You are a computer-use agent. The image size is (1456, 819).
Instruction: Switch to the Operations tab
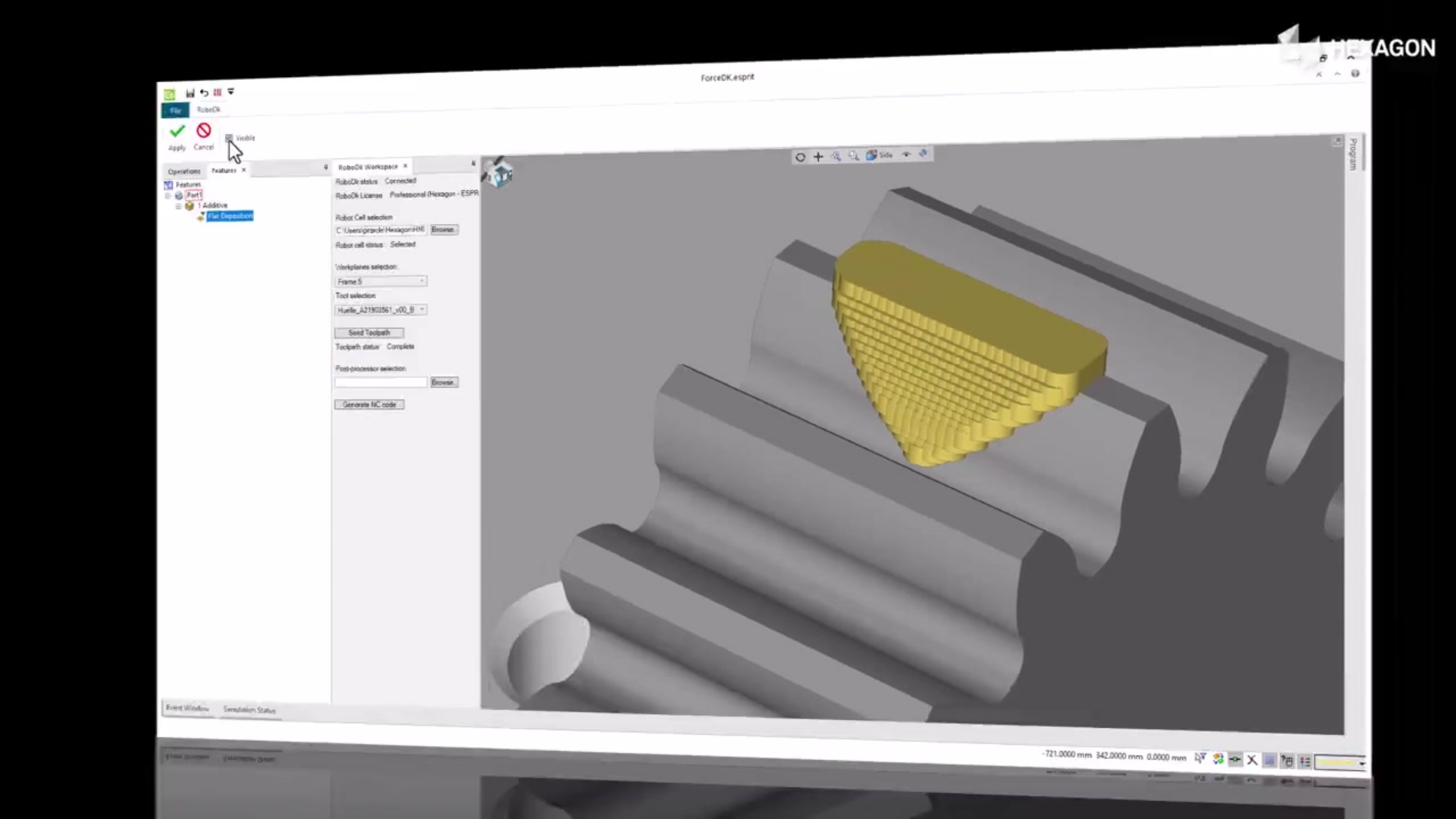click(x=184, y=171)
